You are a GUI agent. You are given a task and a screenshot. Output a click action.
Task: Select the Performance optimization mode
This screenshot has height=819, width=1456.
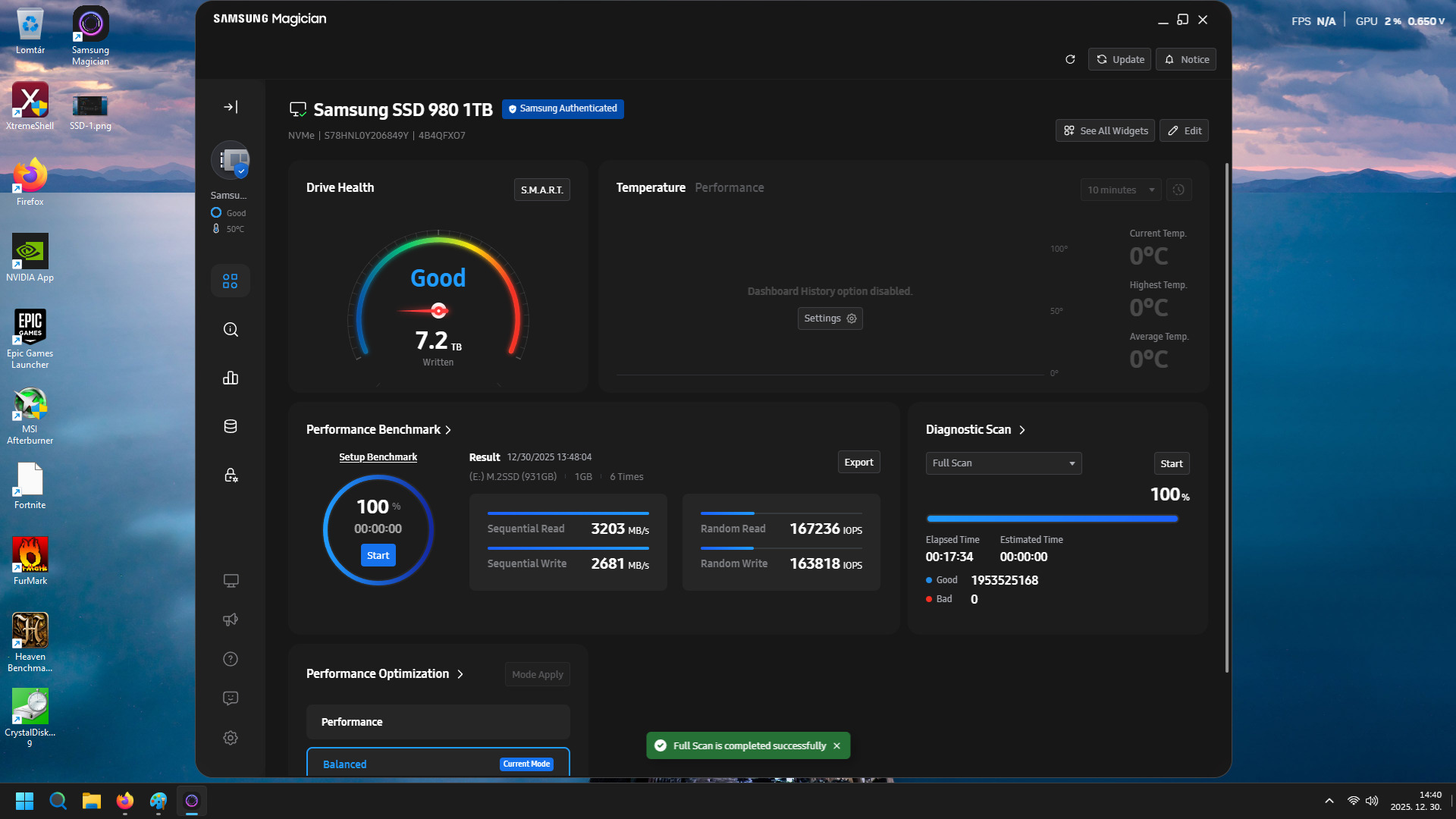click(x=438, y=722)
